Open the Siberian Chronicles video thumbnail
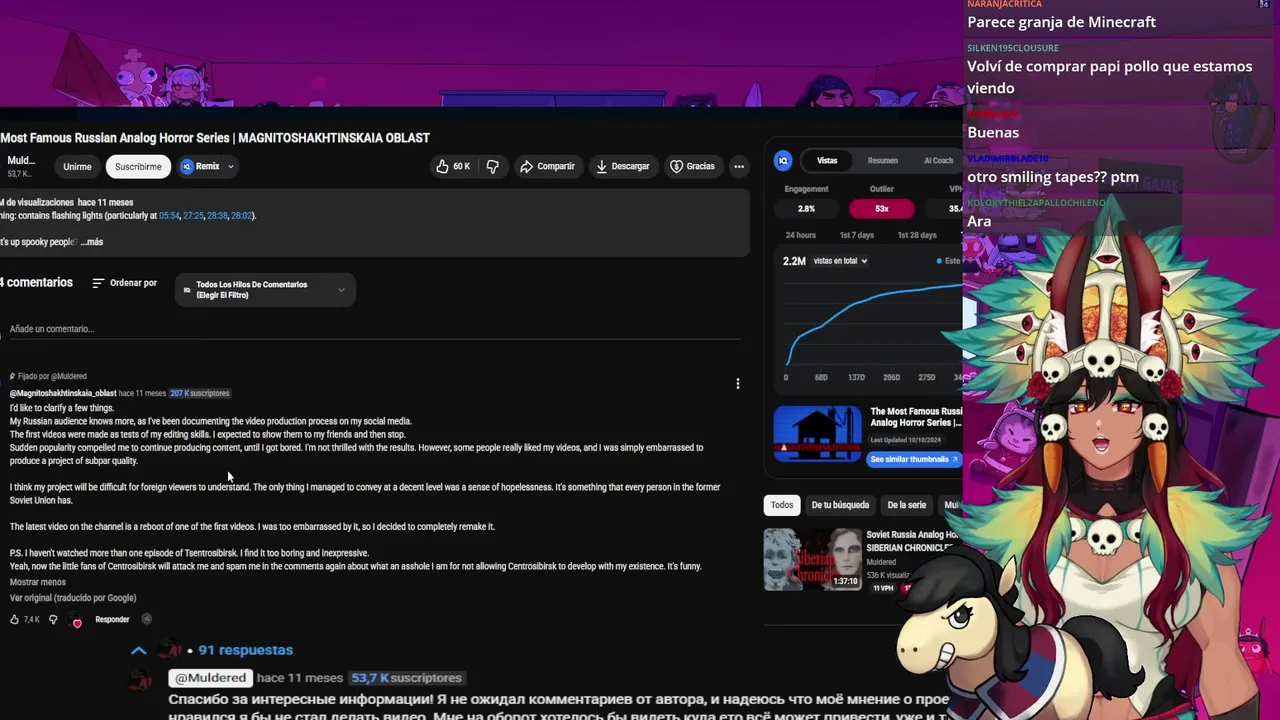1280x720 pixels. tap(813, 559)
